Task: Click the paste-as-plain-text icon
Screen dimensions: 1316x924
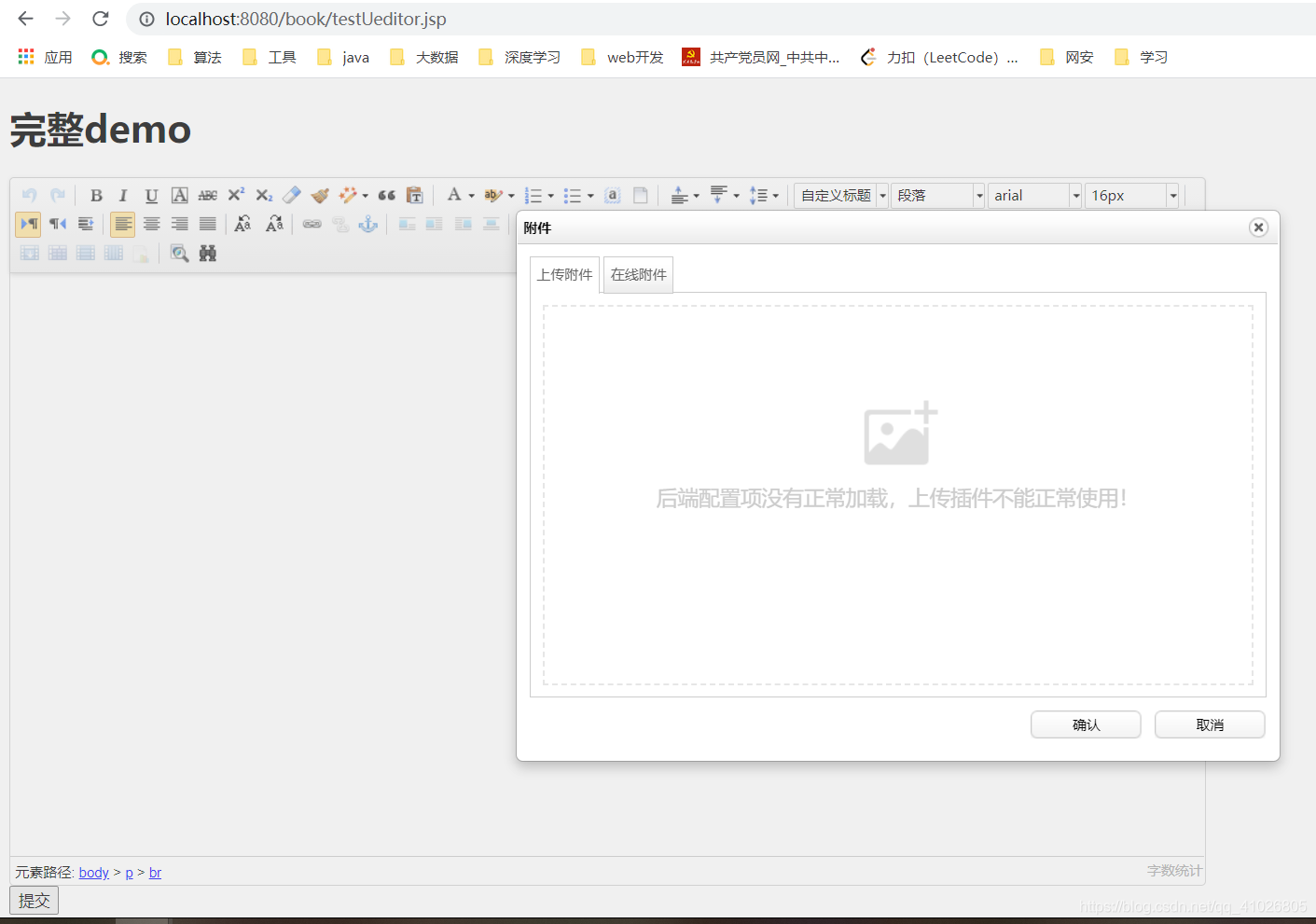Action: 415,196
